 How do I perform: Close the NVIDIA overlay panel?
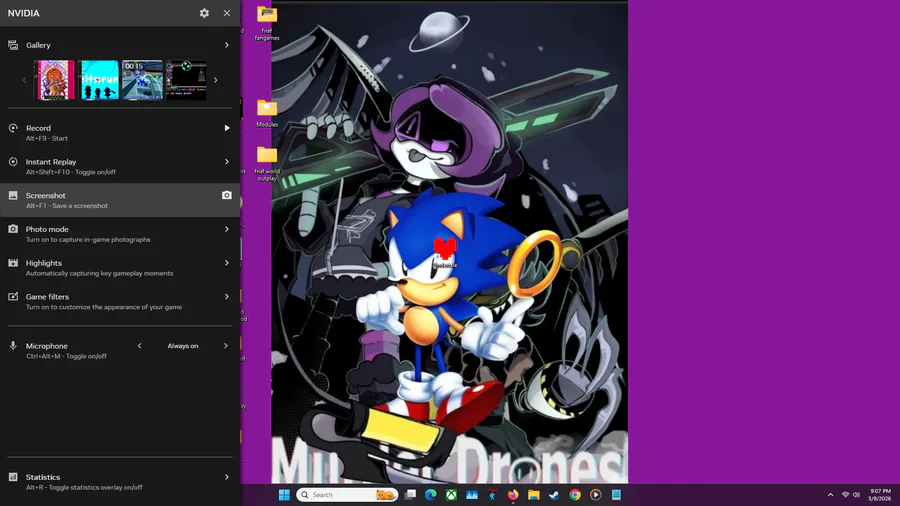tap(227, 13)
